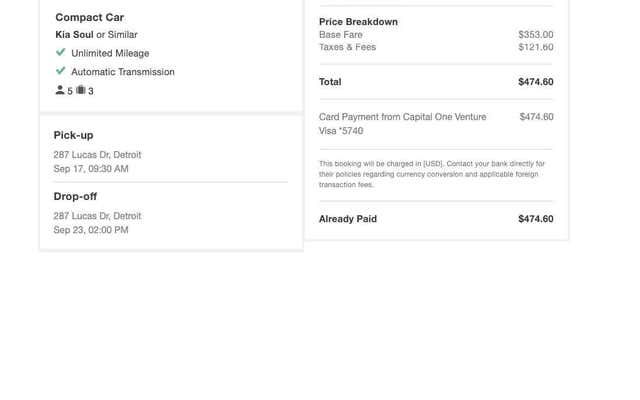Click the luggage capacity suitcase icon
Viewport: 640px width, 400px height.
pyautogui.click(x=81, y=90)
